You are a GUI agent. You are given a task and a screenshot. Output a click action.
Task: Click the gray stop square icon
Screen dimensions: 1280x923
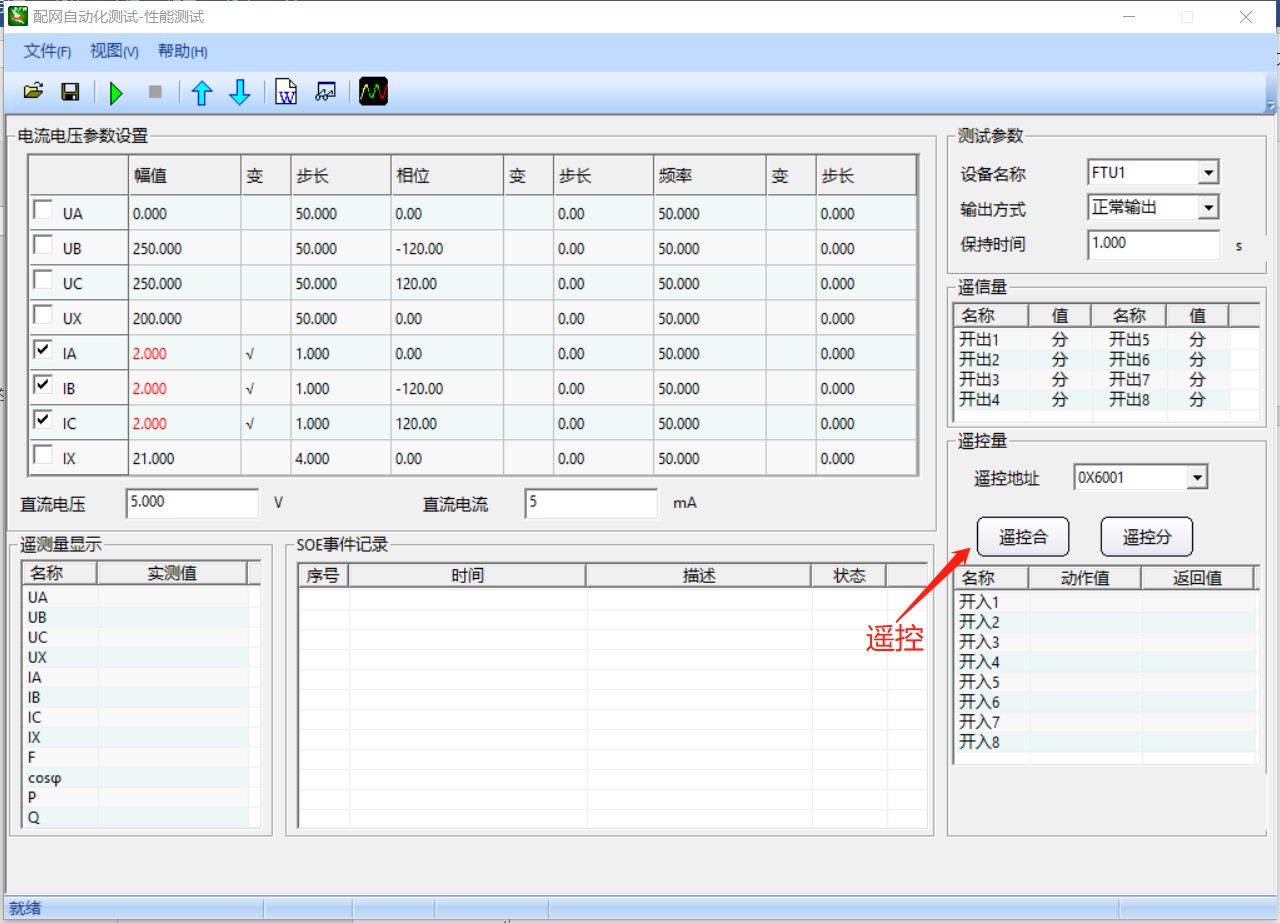click(155, 92)
